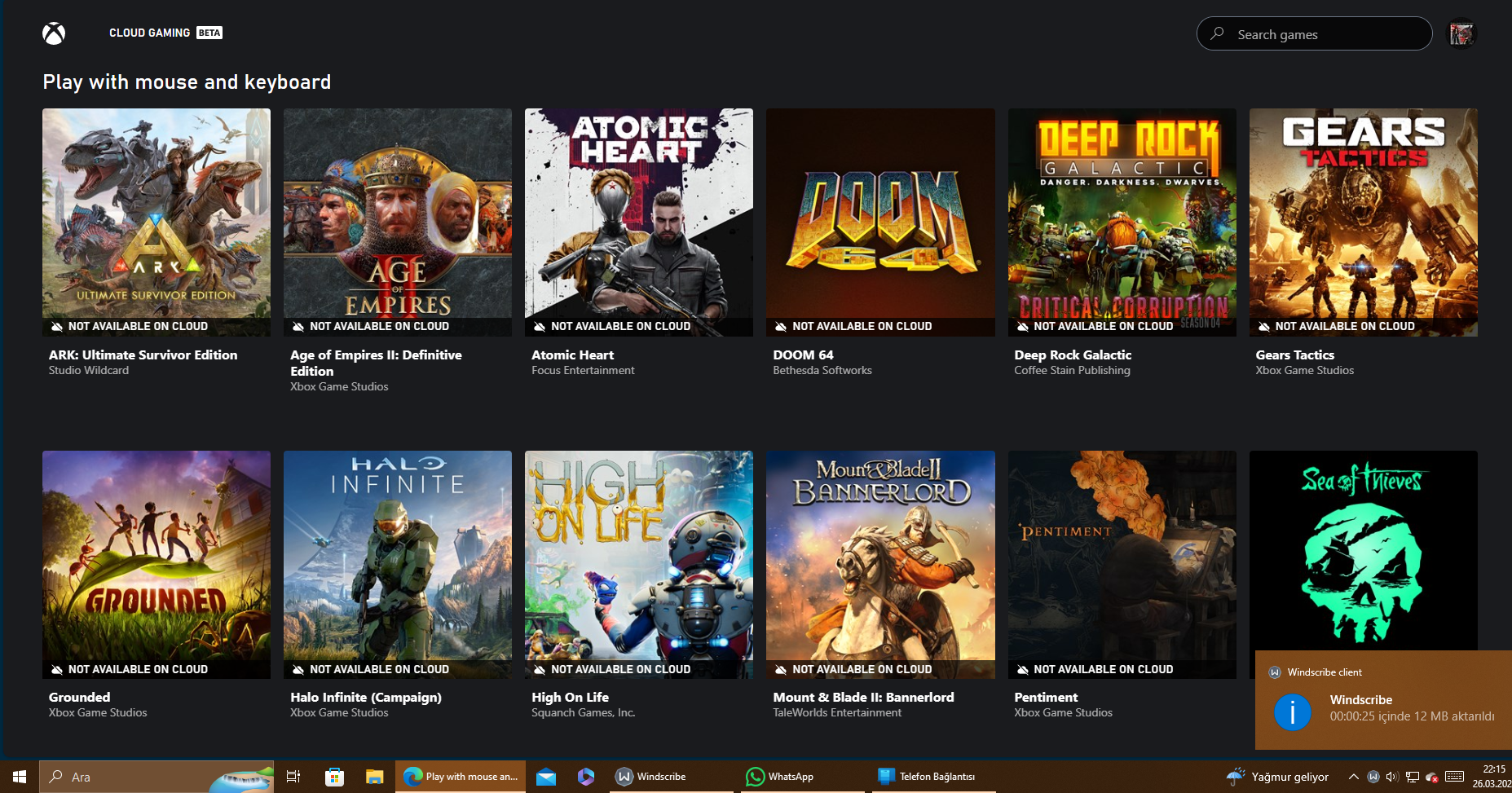Image resolution: width=1512 pixels, height=793 pixels.
Task: Click the Age of Empires II: Definitive Edition title
Action: (376, 363)
